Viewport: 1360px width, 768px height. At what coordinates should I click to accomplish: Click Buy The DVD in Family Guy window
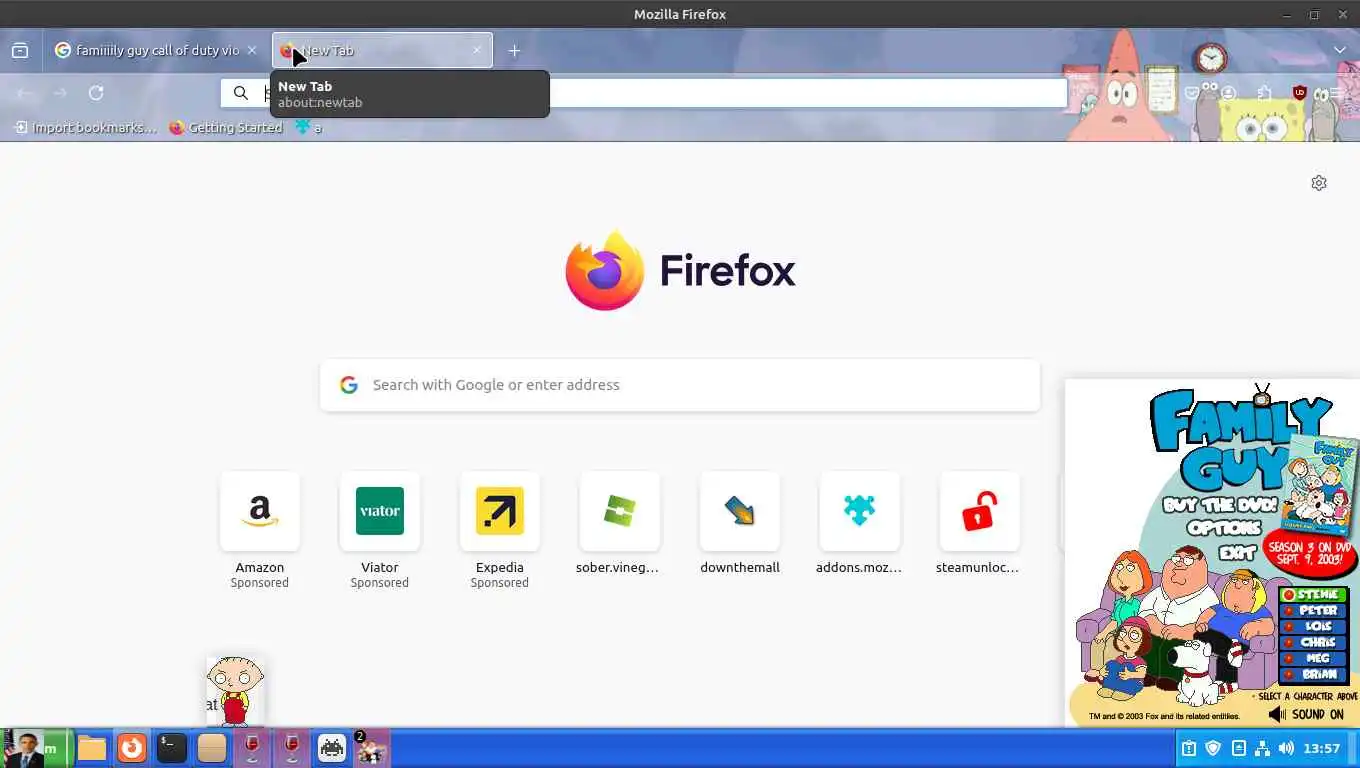tap(1220, 506)
